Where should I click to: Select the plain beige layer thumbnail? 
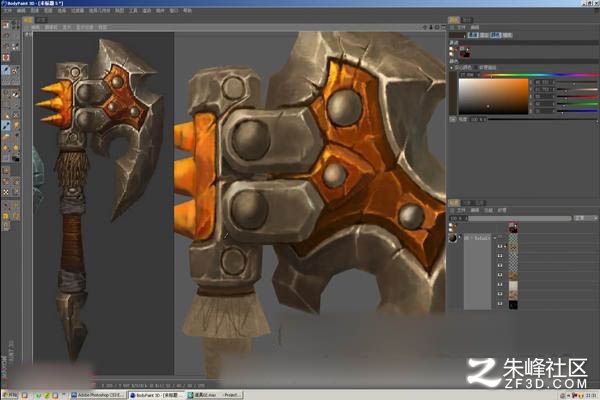tap(513, 286)
